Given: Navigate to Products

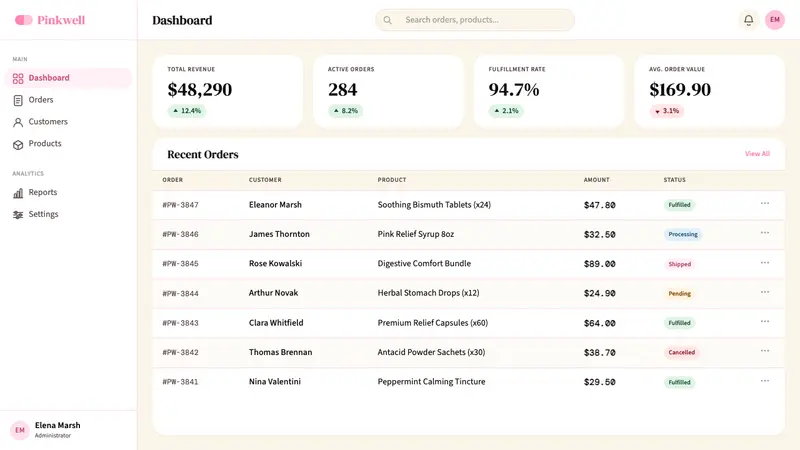Looking at the screenshot, I should 68,144.
